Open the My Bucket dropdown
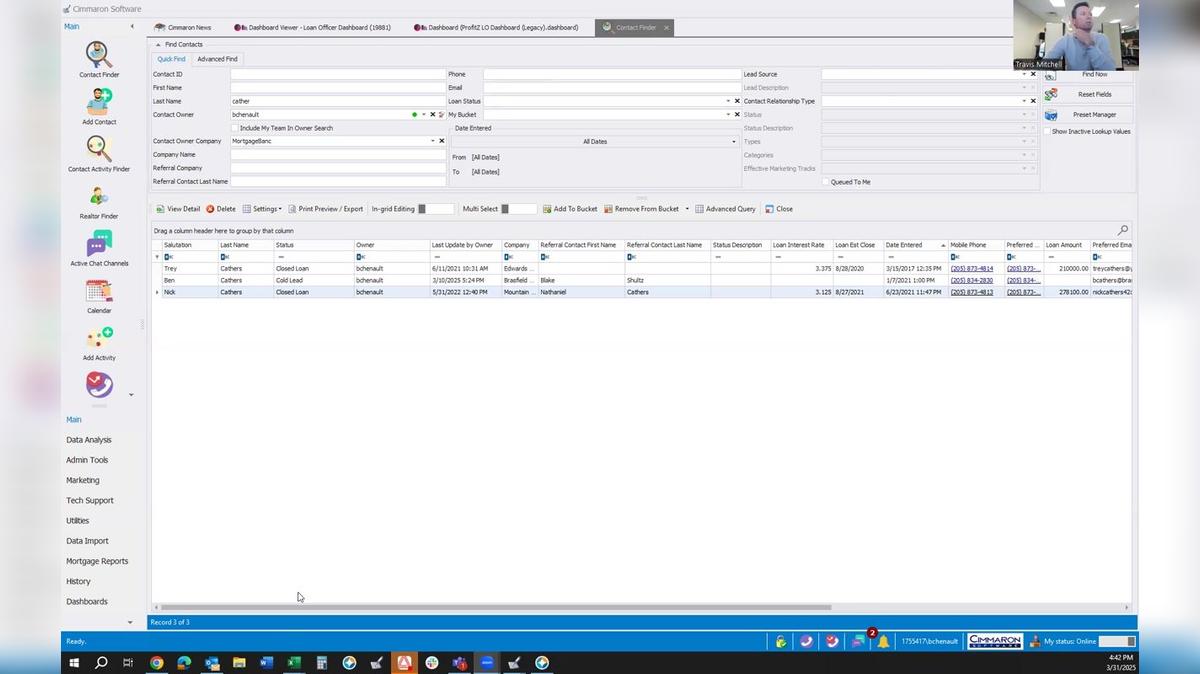 tap(728, 115)
